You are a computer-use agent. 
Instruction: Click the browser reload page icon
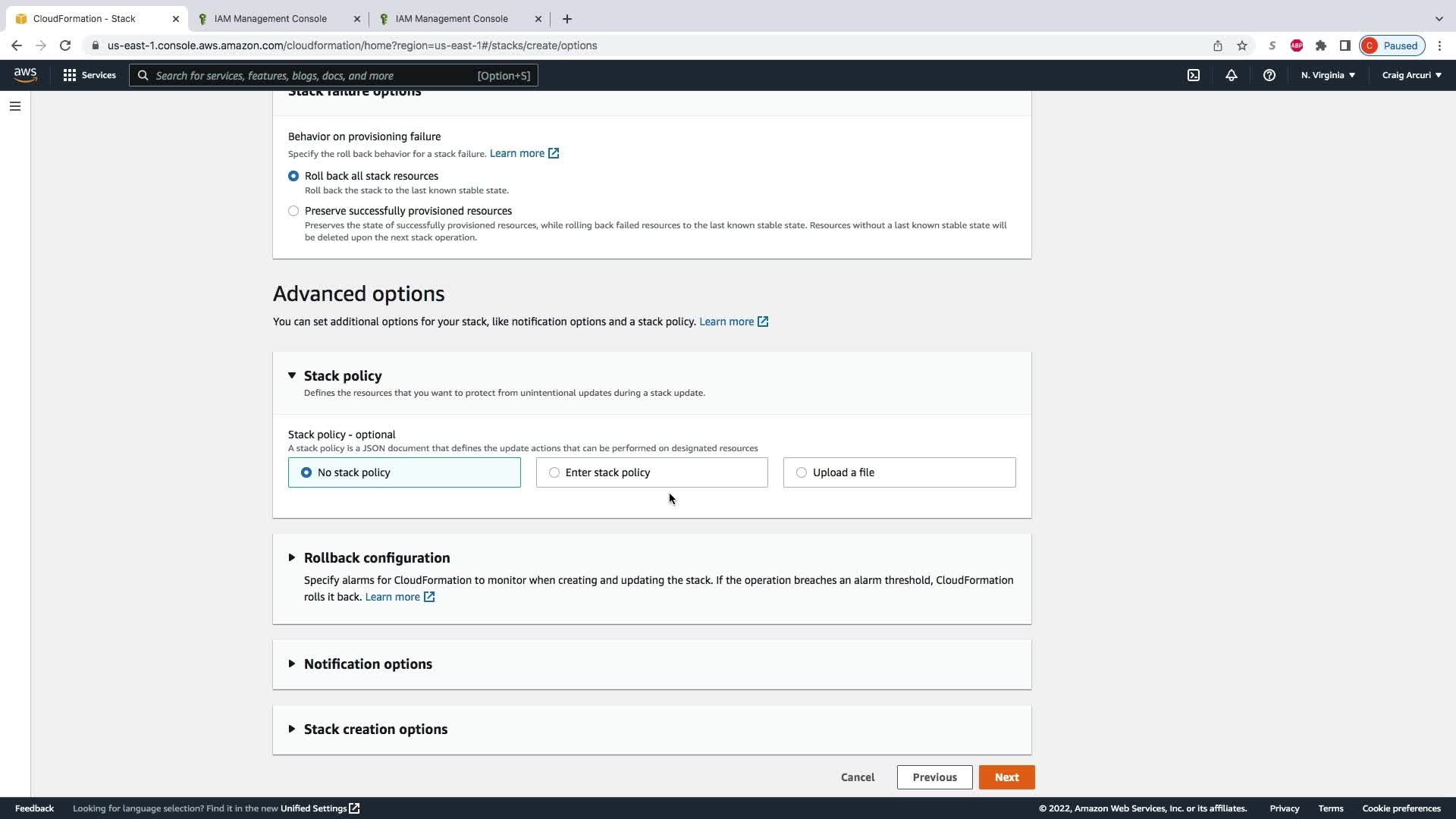point(65,45)
